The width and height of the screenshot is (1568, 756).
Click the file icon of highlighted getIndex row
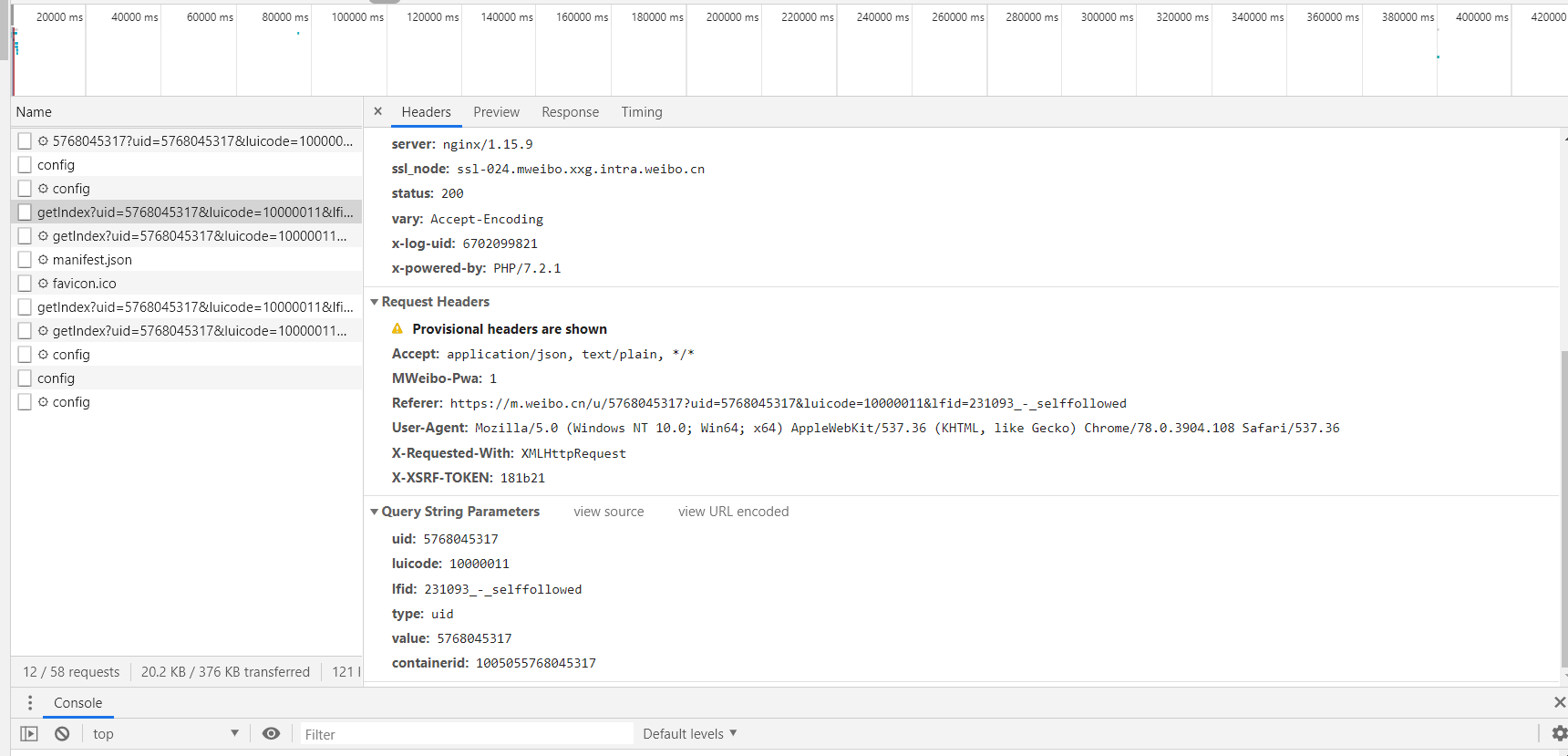coord(25,212)
